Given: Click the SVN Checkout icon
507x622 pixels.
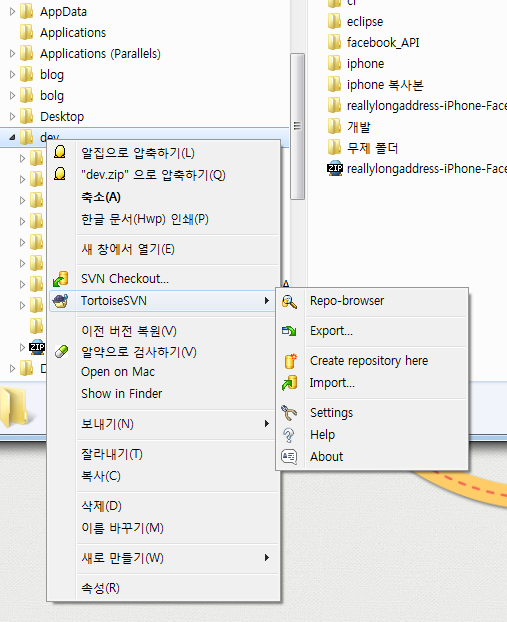Looking at the screenshot, I should pyautogui.click(x=61, y=279).
